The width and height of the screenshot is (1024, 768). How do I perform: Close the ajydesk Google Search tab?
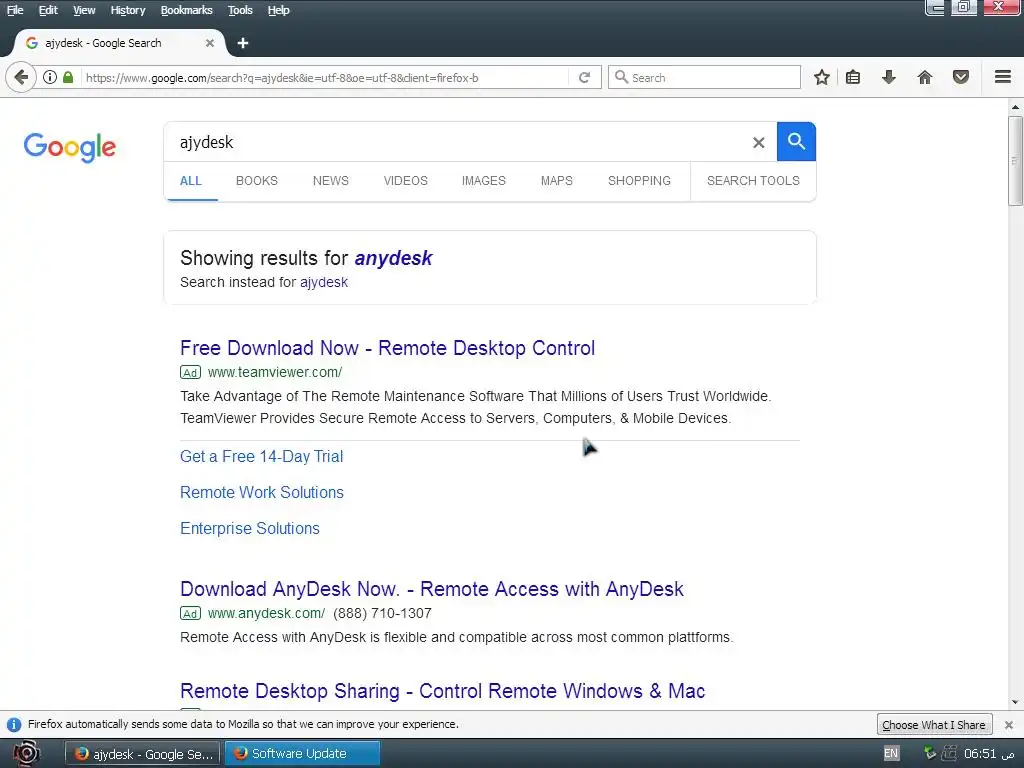tap(210, 43)
